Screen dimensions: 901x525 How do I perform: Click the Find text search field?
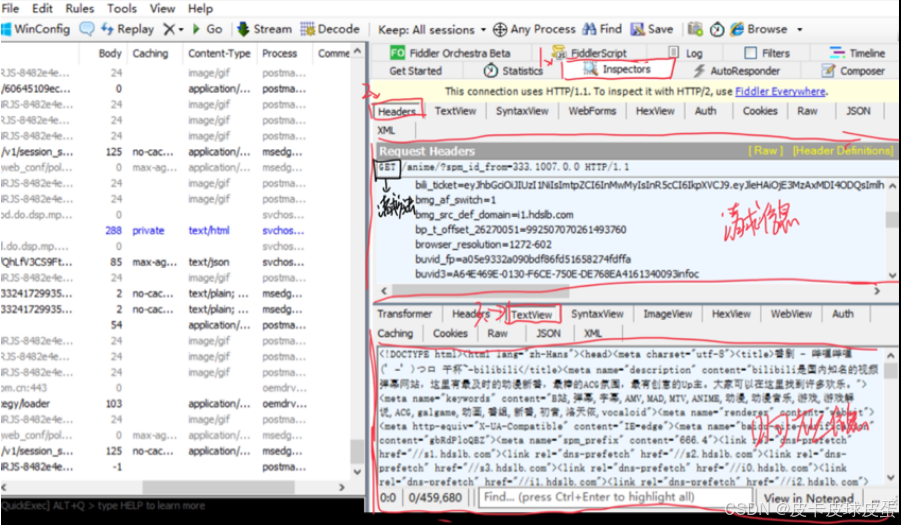point(615,497)
